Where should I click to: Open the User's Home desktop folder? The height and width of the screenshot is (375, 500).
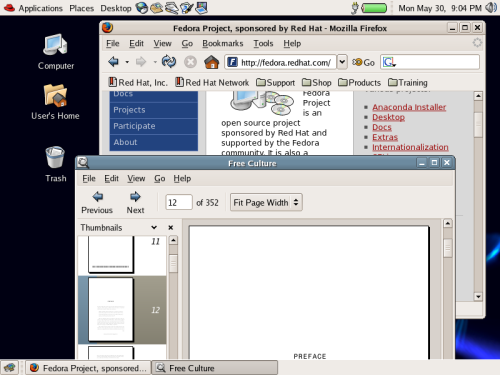(x=55, y=102)
